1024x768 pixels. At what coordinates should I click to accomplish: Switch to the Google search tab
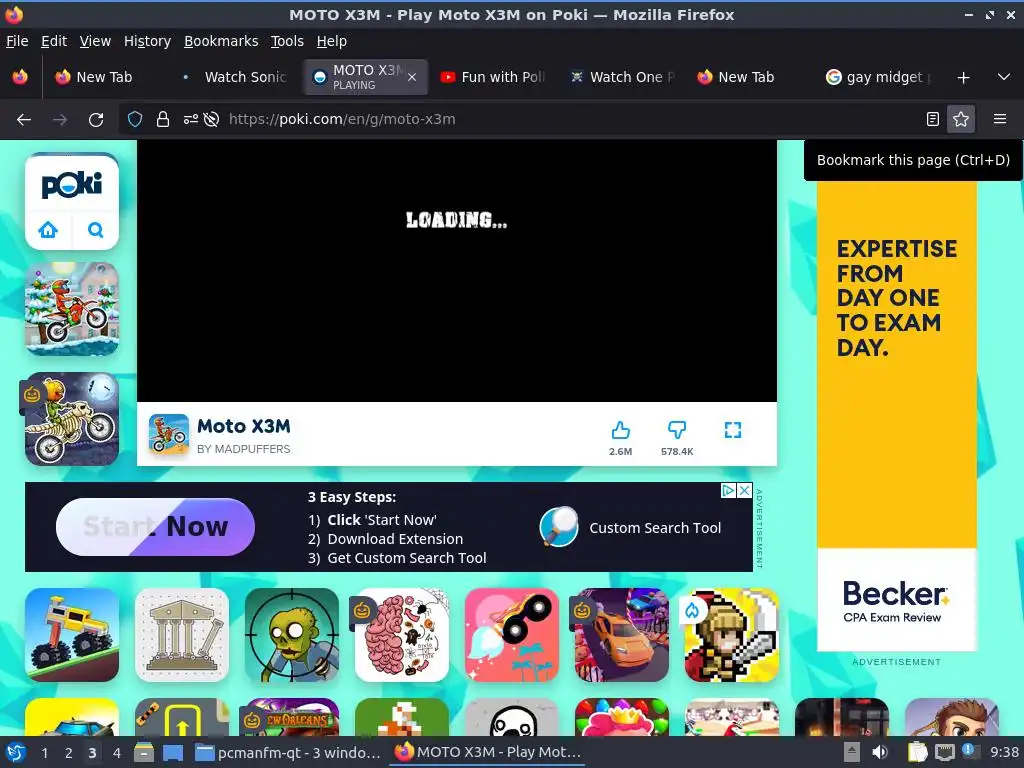[879, 77]
